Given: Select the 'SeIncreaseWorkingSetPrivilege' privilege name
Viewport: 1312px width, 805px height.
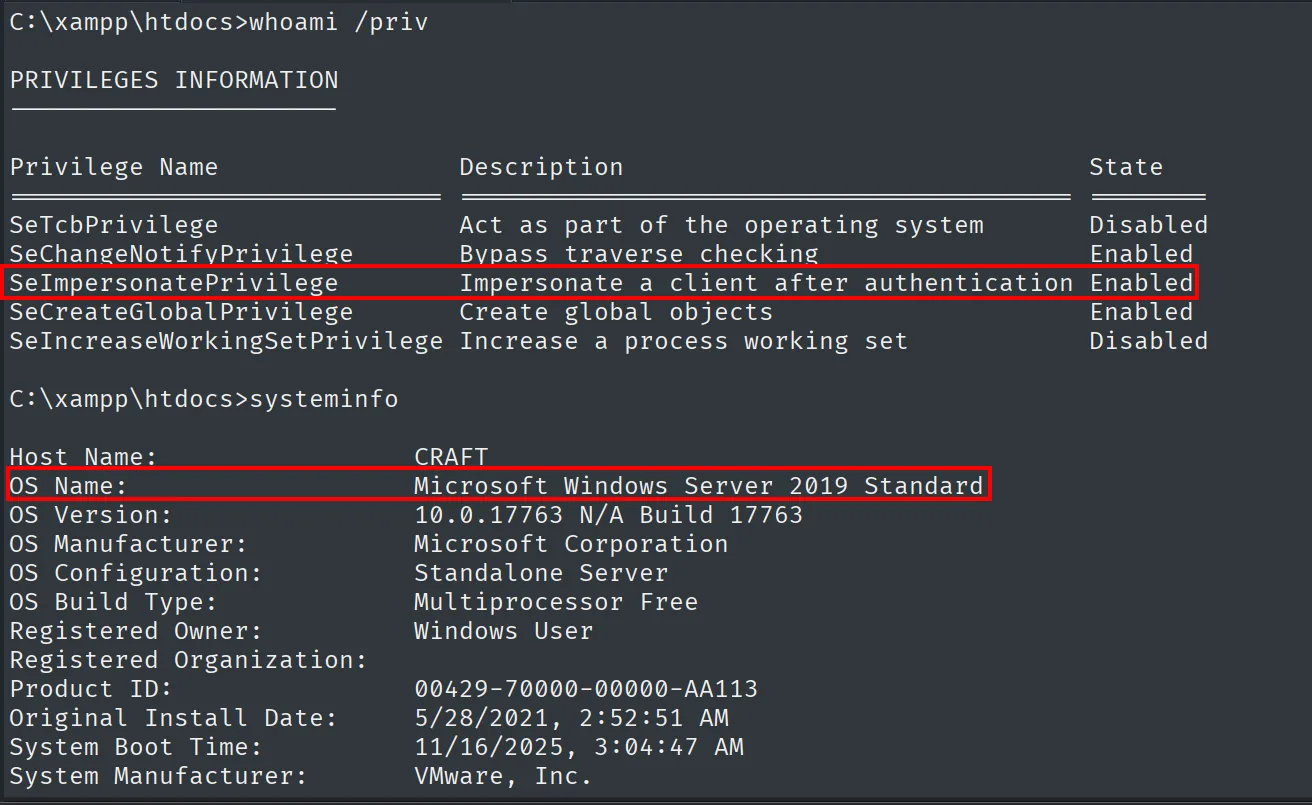Looking at the screenshot, I should click(226, 341).
